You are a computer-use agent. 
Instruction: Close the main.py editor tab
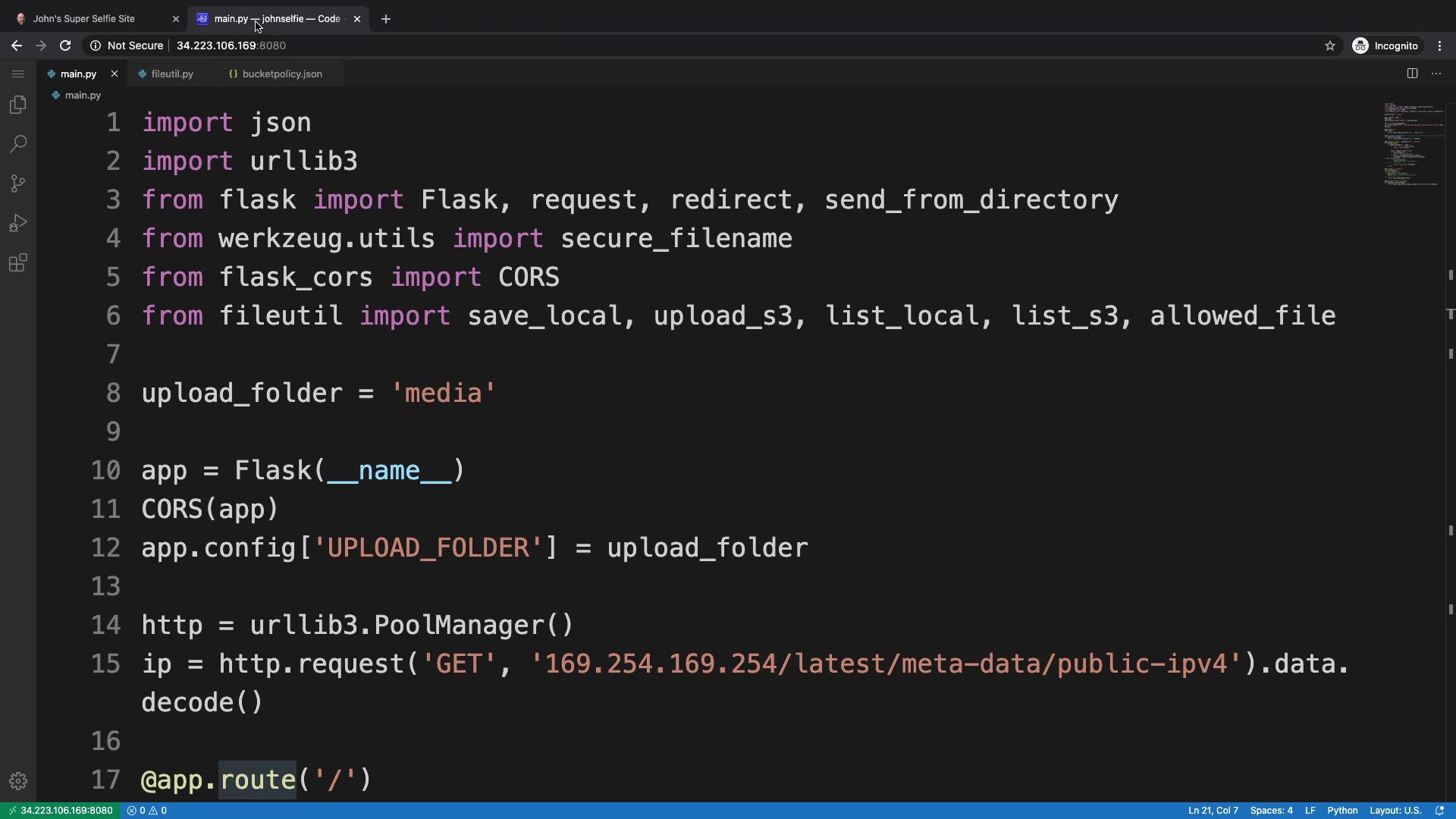pyautogui.click(x=115, y=74)
